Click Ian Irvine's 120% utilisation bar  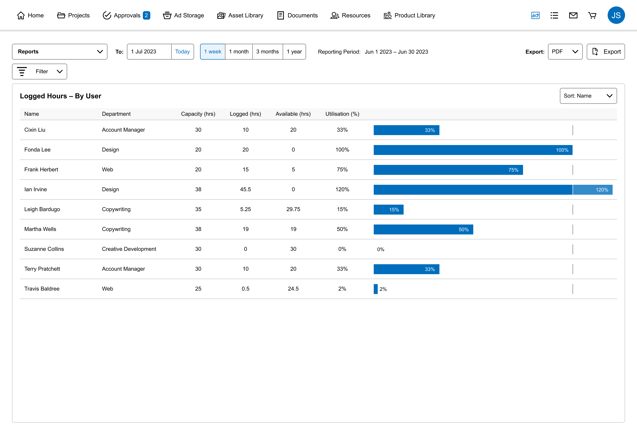(x=493, y=190)
